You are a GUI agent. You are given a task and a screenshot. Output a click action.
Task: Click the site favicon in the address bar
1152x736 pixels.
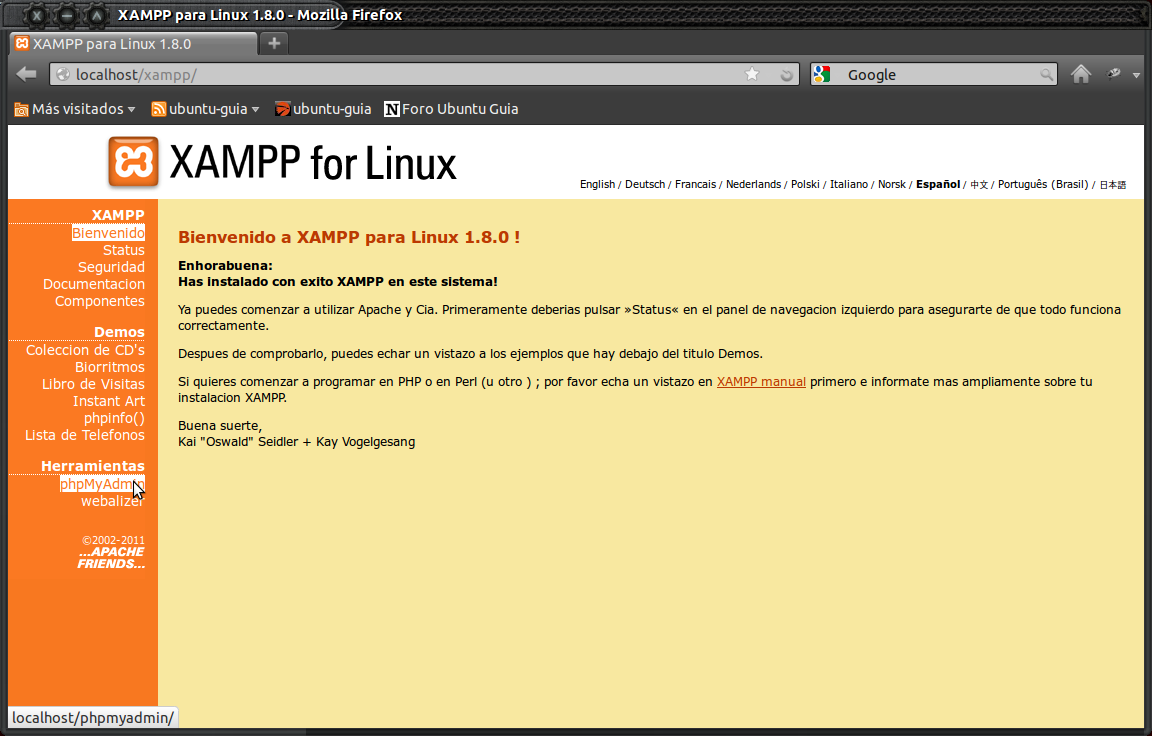click(x=62, y=73)
